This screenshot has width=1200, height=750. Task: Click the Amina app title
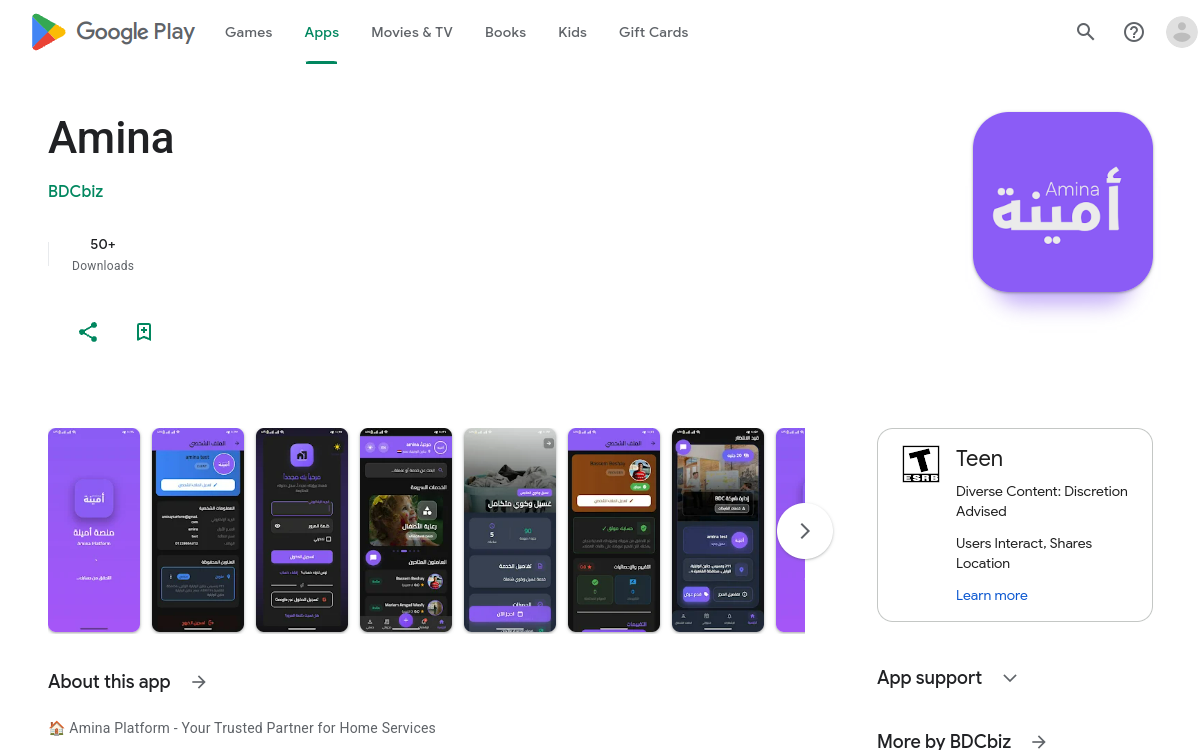point(111,138)
